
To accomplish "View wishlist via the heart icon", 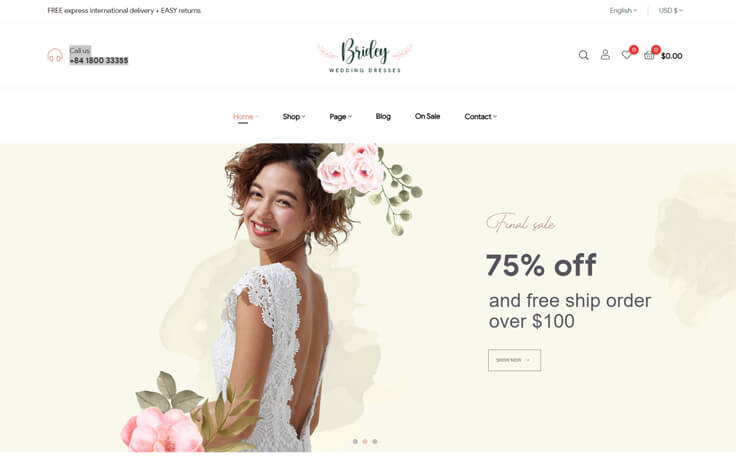I will (x=626, y=55).
